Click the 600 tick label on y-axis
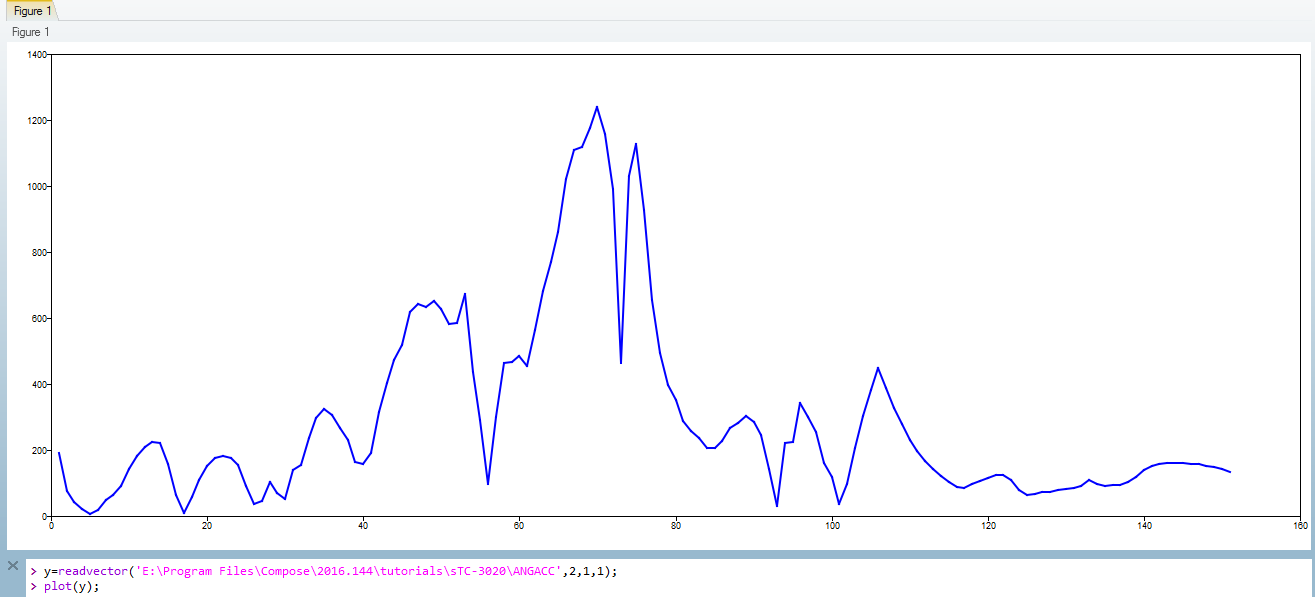Viewport: 1315px width, 597px height. (x=39, y=319)
